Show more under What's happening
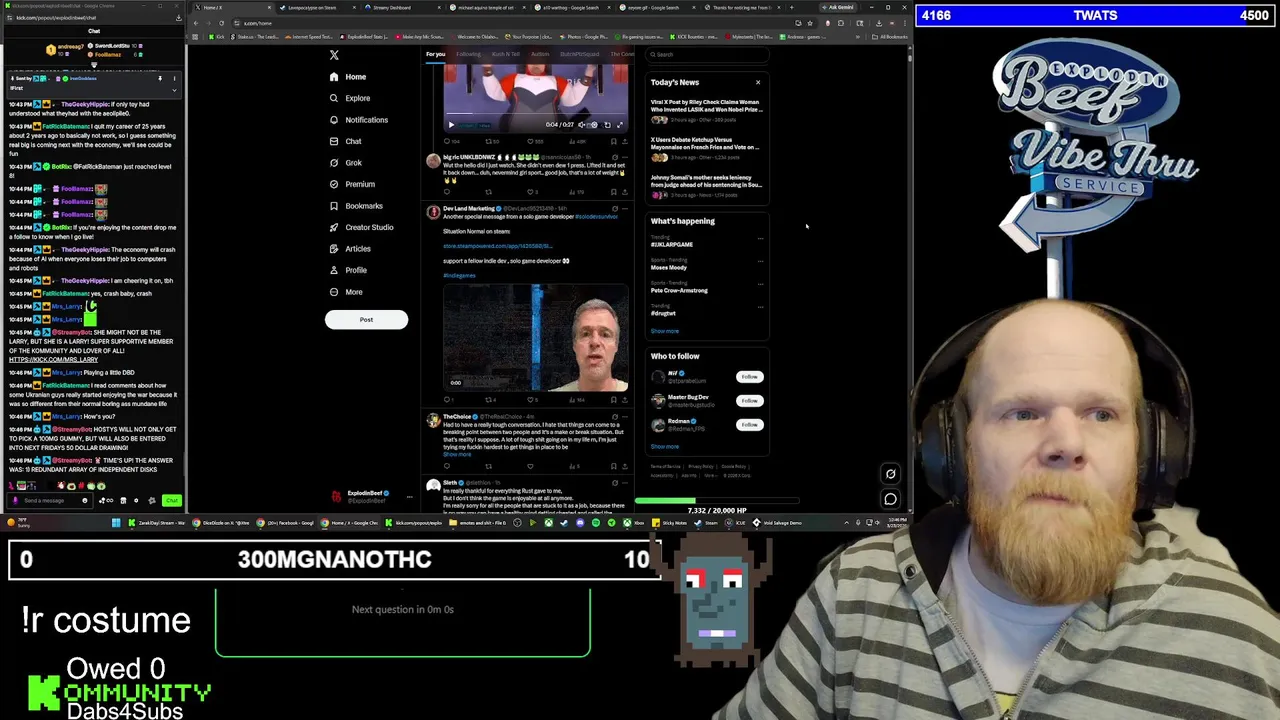 point(664,331)
